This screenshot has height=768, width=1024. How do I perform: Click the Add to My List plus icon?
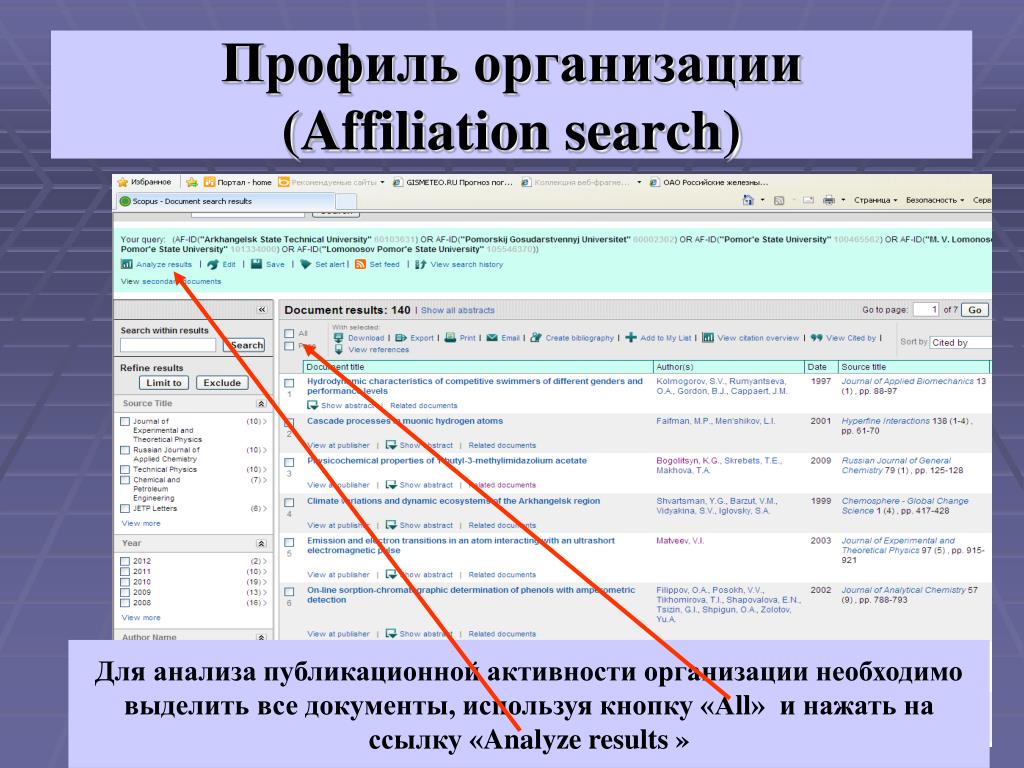pyautogui.click(x=631, y=338)
